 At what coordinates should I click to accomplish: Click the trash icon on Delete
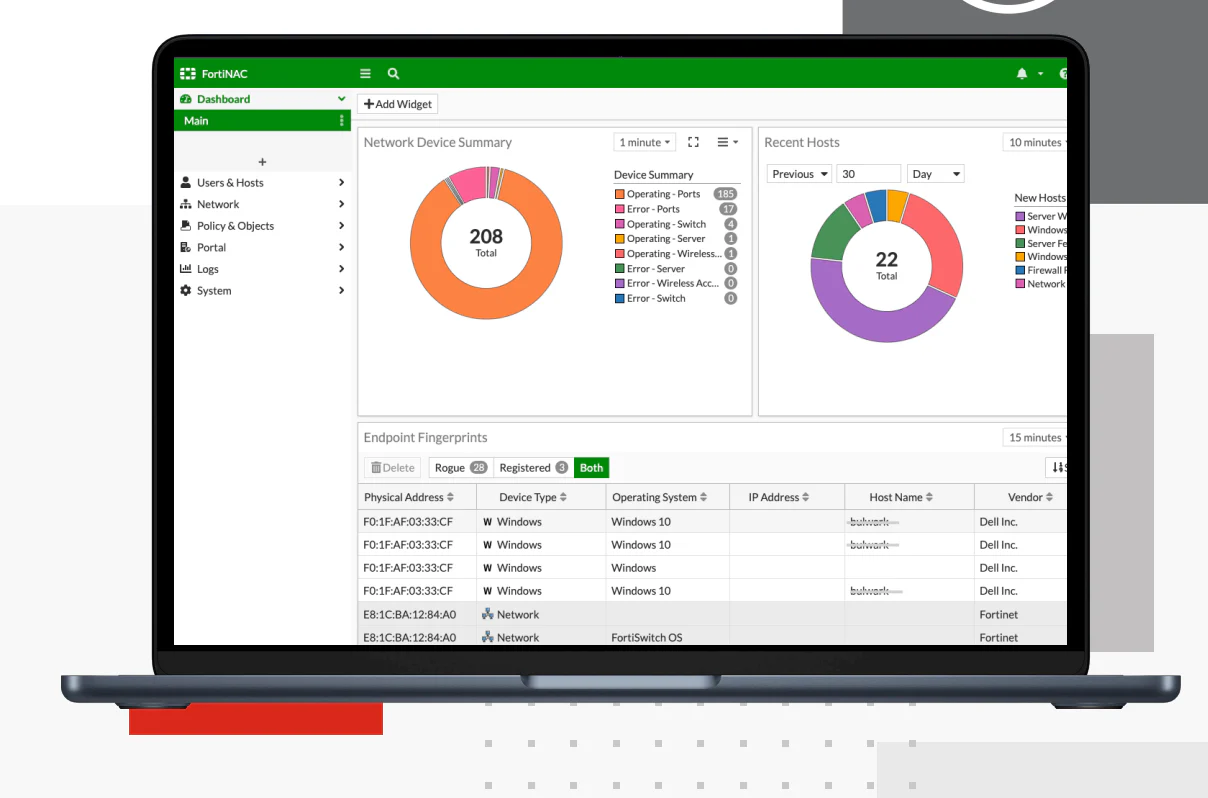tap(376, 468)
